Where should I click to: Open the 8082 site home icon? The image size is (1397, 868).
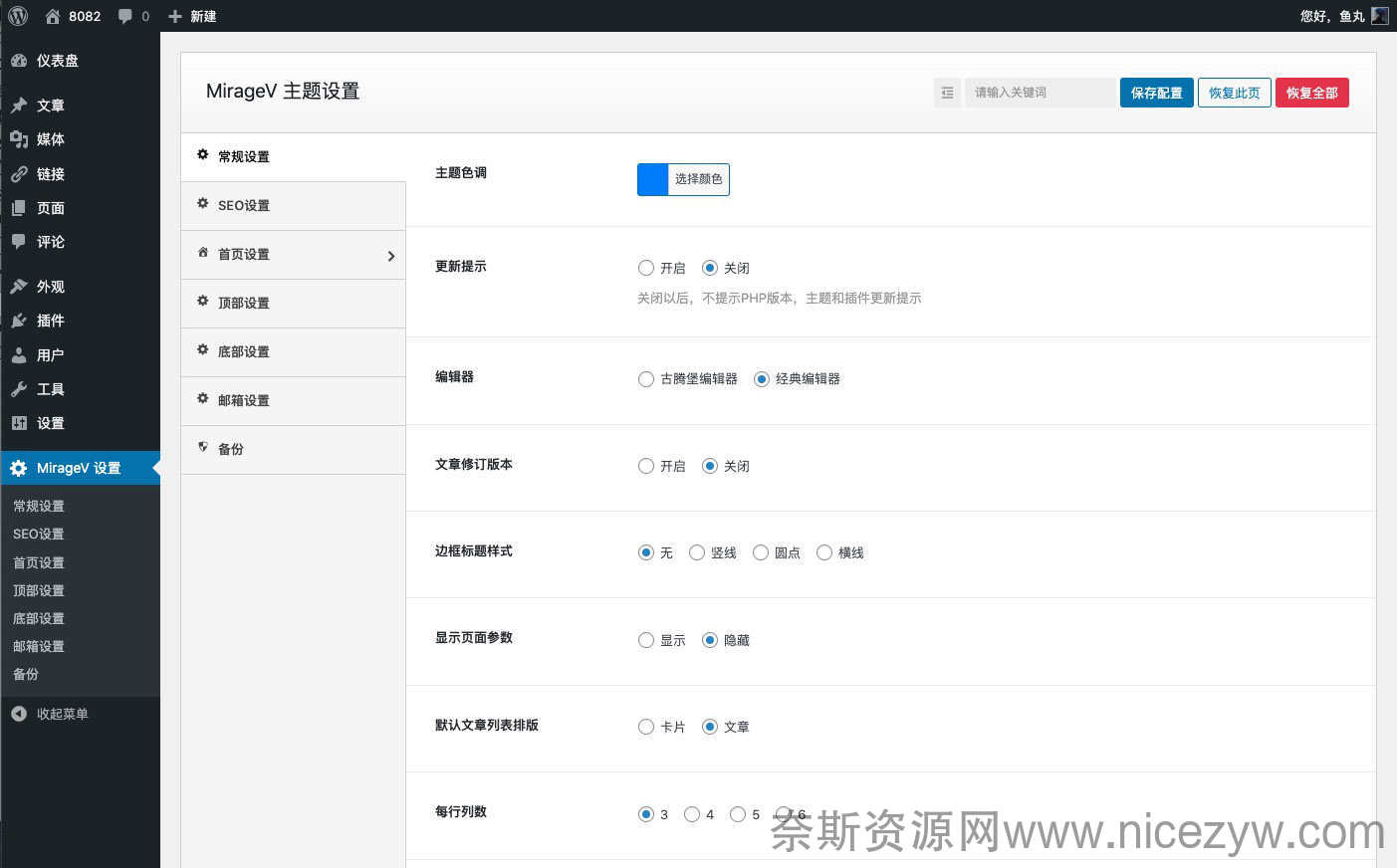(x=53, y=16)
